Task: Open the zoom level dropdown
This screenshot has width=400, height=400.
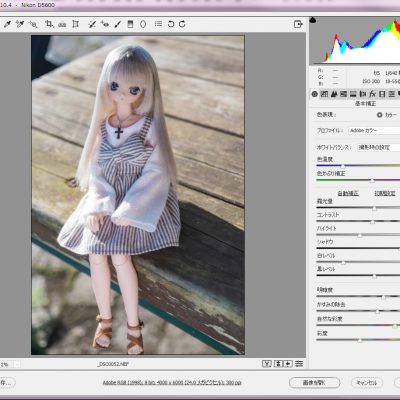Action: pos(17,364)
